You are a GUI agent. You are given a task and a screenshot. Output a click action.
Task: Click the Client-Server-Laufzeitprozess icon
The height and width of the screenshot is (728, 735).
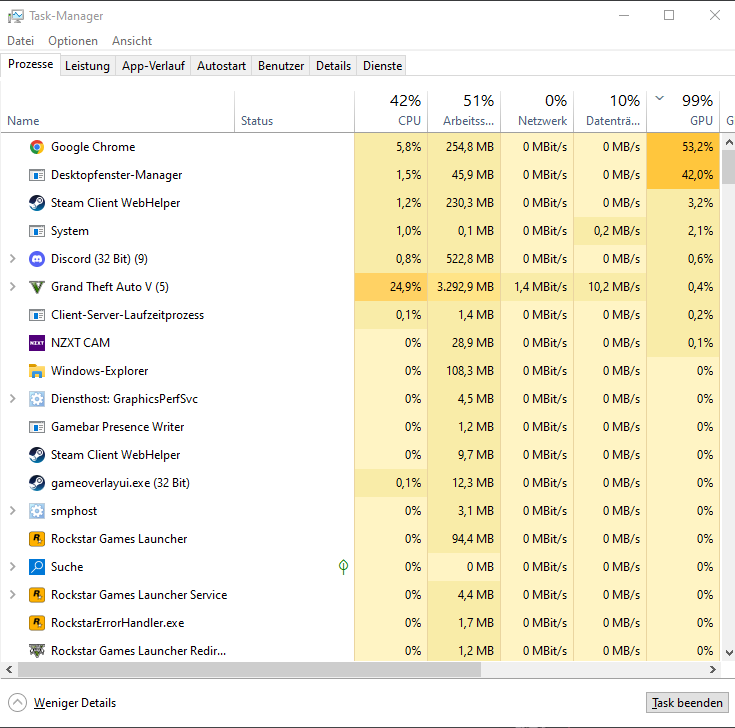(37, 315)
